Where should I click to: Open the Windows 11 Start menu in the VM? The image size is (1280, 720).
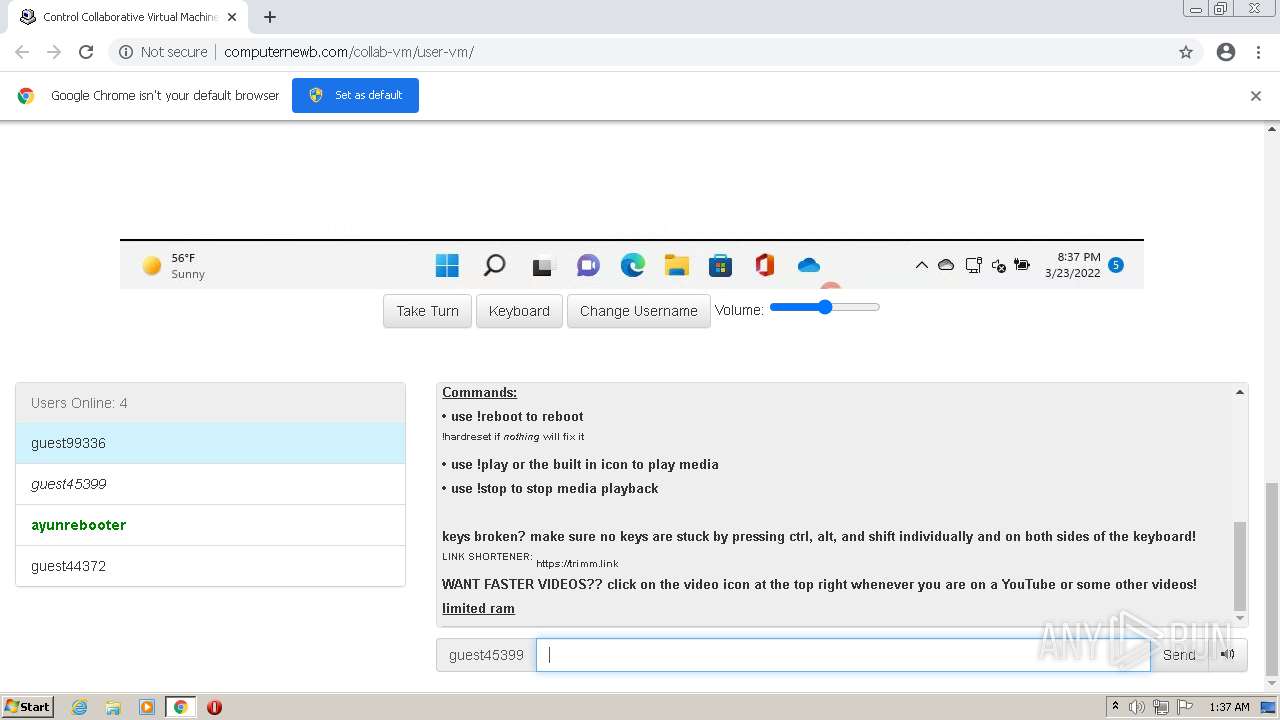click(447, 265)
